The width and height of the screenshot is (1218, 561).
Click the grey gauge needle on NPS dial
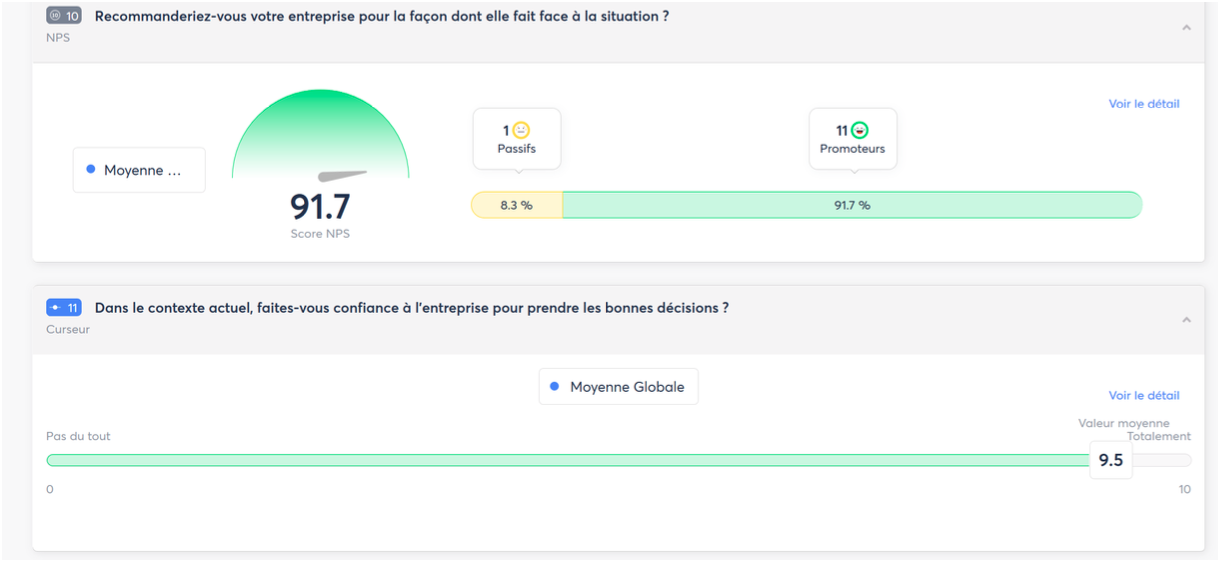(343, 176)
